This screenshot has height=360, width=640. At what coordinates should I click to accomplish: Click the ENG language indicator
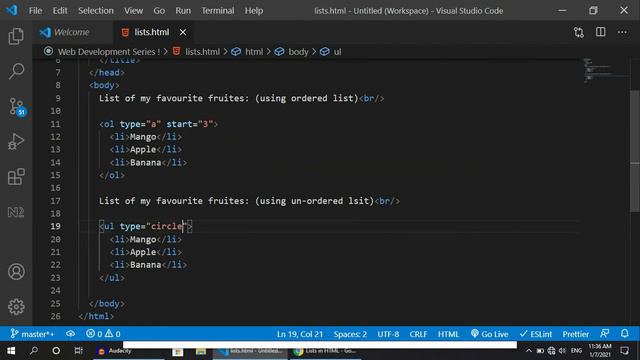point(576,351)
